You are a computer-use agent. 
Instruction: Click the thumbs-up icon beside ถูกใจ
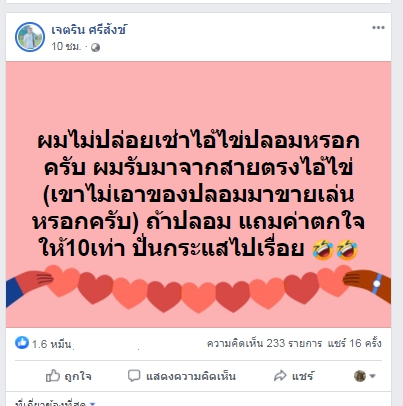click(x=53, y=376)
